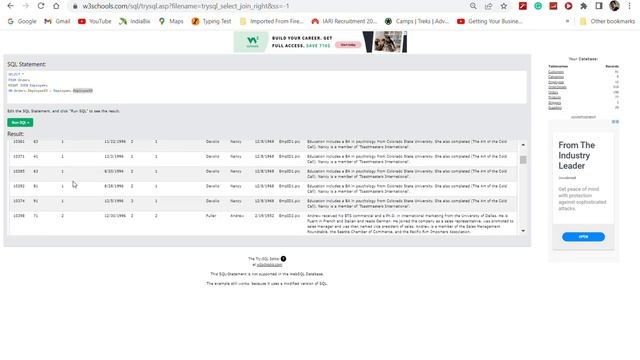Open the OrderDetails table link
Viewport: 640px width, 360px height.
tap(557, 87)
